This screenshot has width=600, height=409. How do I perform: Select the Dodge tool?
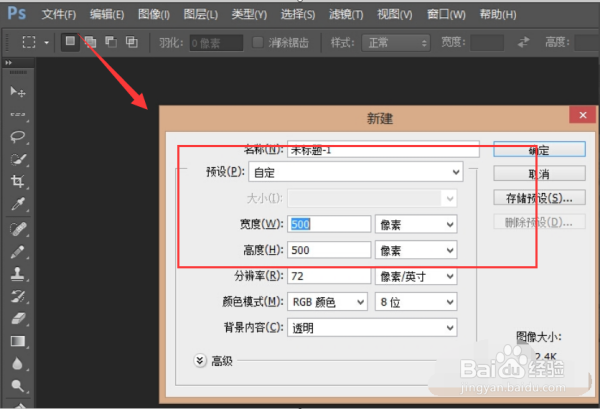coord(18,386)
